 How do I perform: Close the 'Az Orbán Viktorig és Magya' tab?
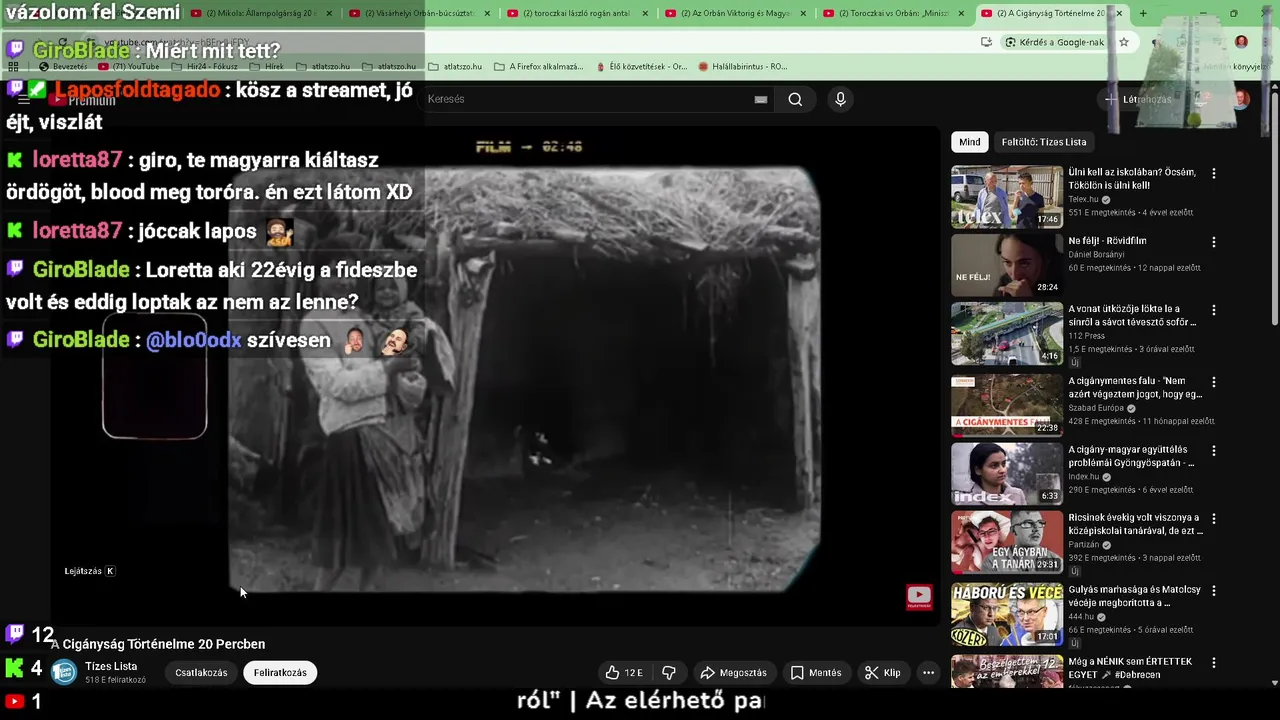tap(803, 13)
